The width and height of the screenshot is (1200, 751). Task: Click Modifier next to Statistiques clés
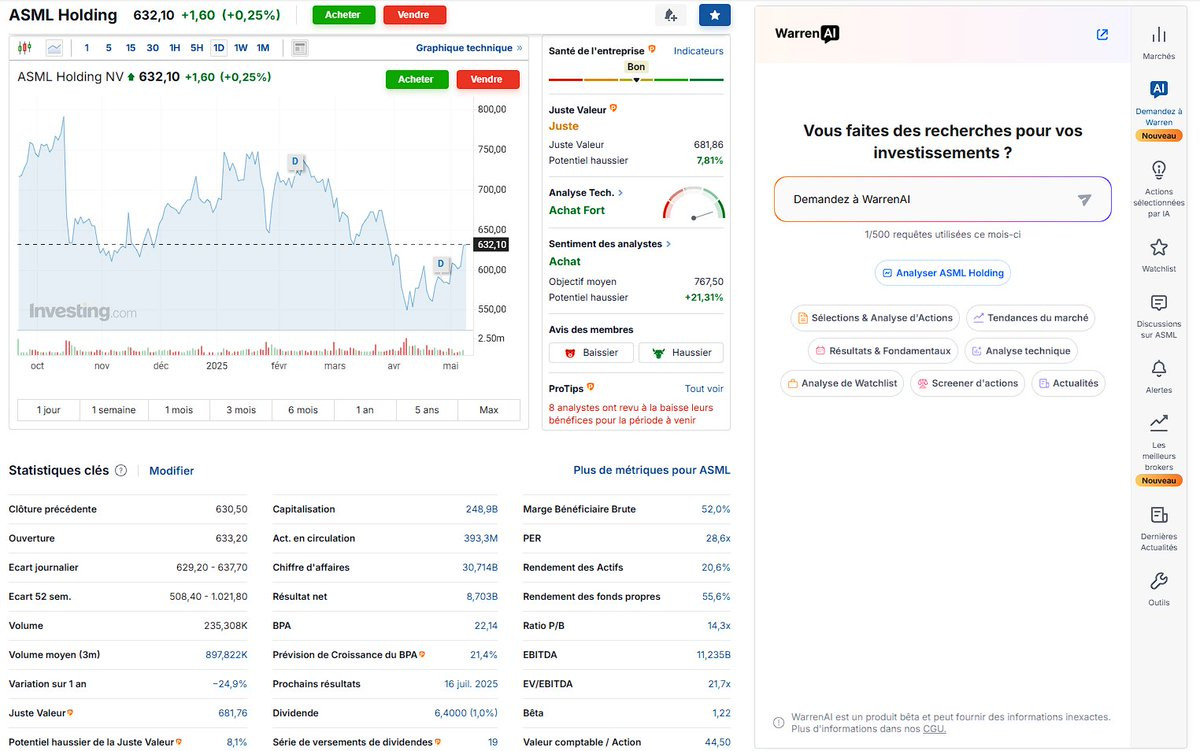pyautogui.click(x=171, y=471)
